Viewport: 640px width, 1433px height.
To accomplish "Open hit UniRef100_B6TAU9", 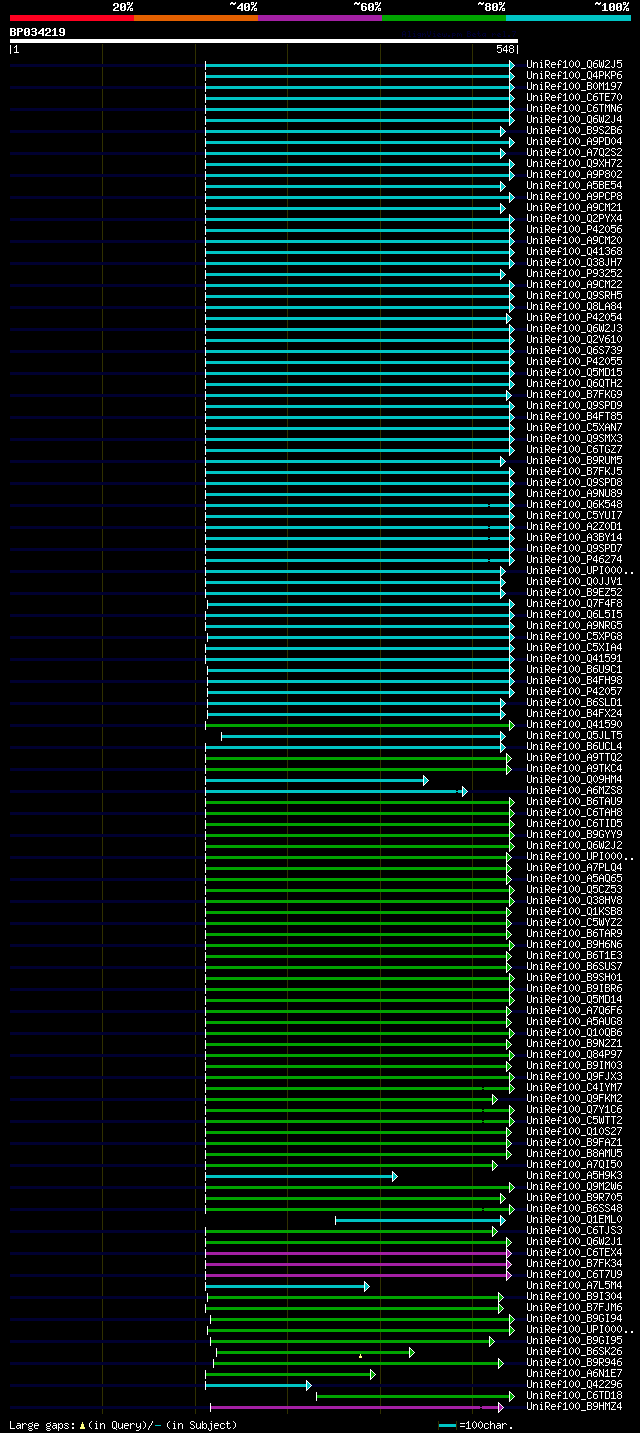I will pyautogui.click(x=574, y=801).
